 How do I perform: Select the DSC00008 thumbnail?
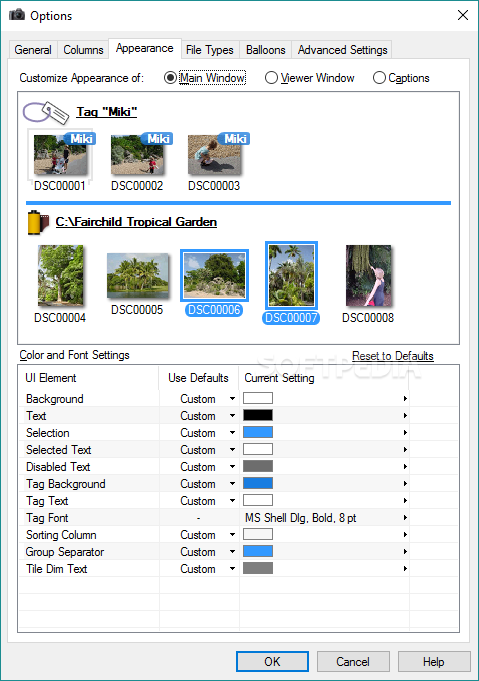368,275
